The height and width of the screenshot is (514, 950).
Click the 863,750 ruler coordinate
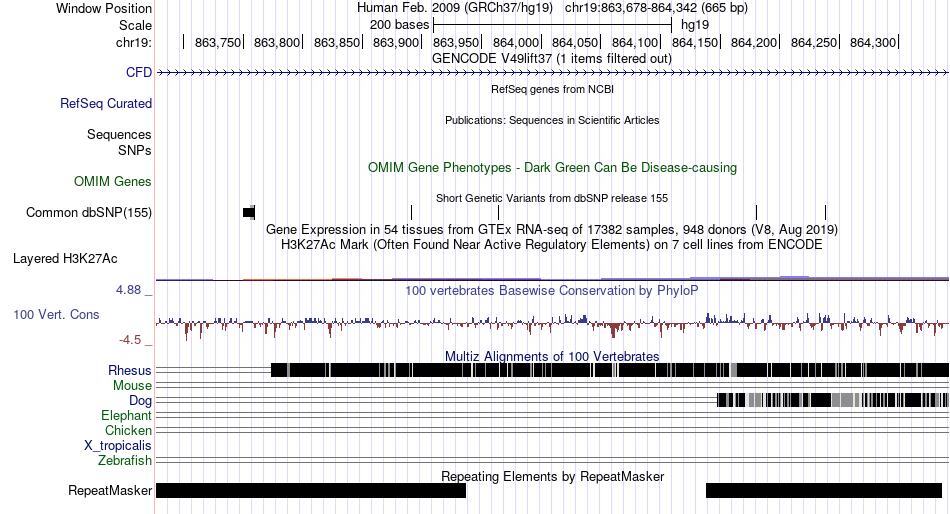coord(218,42)
